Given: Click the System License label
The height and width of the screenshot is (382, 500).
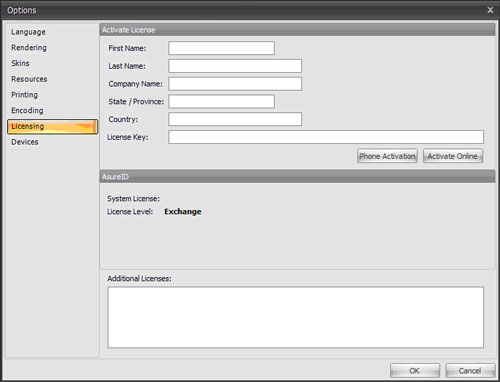Looking at the screenshot, I should 133,199.
